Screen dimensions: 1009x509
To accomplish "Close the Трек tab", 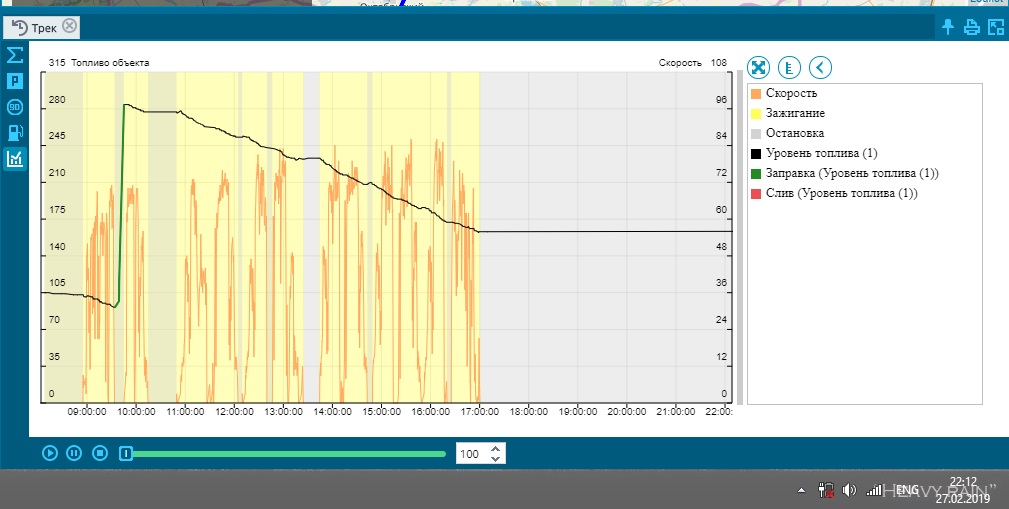I will pos(68,26).
